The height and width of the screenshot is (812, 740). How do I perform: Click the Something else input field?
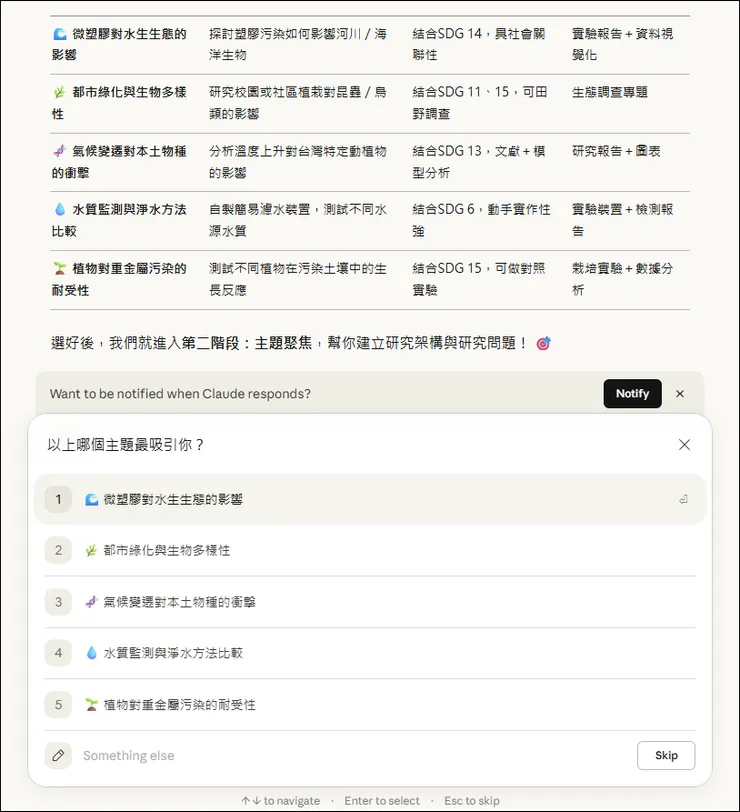tap(300, 755)
